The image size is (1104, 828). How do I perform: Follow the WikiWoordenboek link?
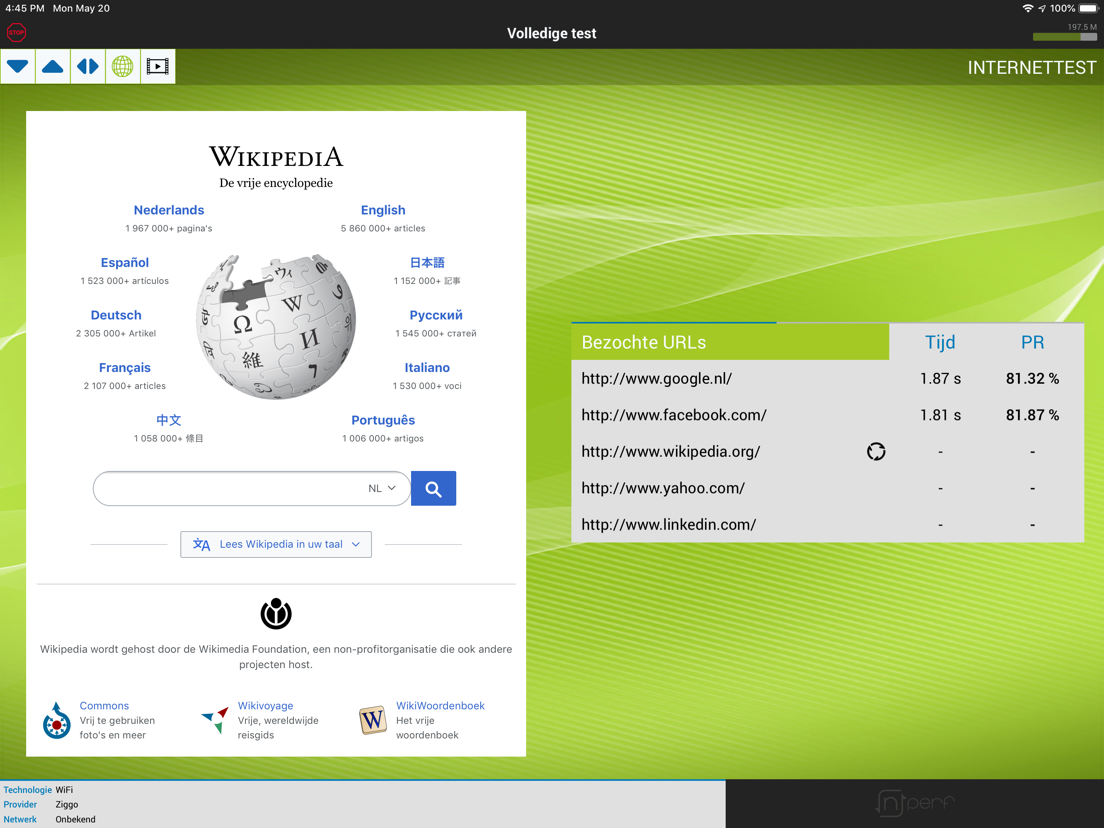(x=440, y=705)
